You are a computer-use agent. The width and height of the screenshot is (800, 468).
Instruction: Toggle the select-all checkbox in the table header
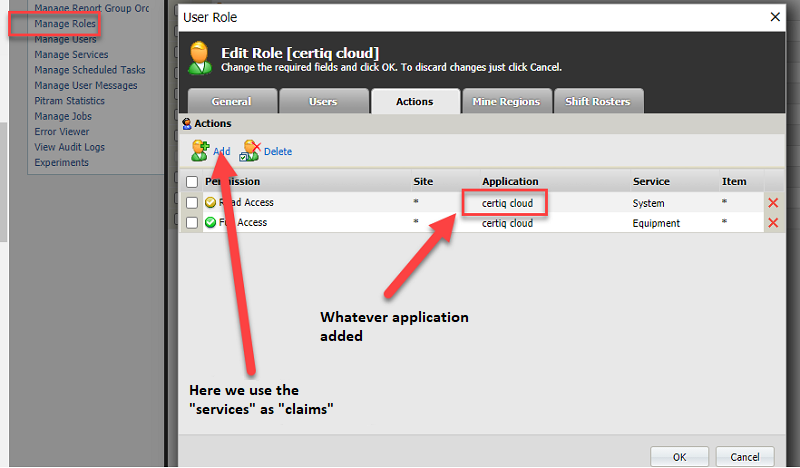[x=192, y=182]
